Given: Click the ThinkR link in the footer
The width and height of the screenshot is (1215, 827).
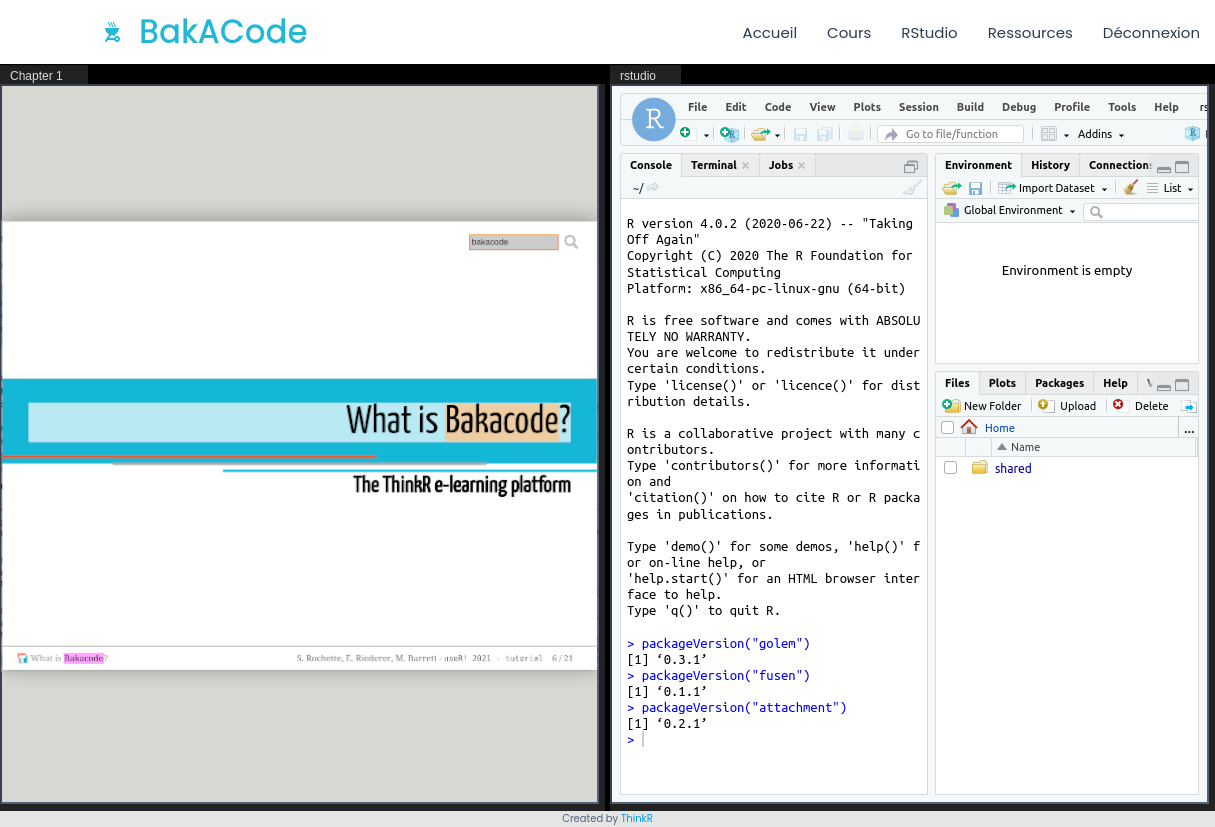Looking at the screenshot, I should coord(637,818).
